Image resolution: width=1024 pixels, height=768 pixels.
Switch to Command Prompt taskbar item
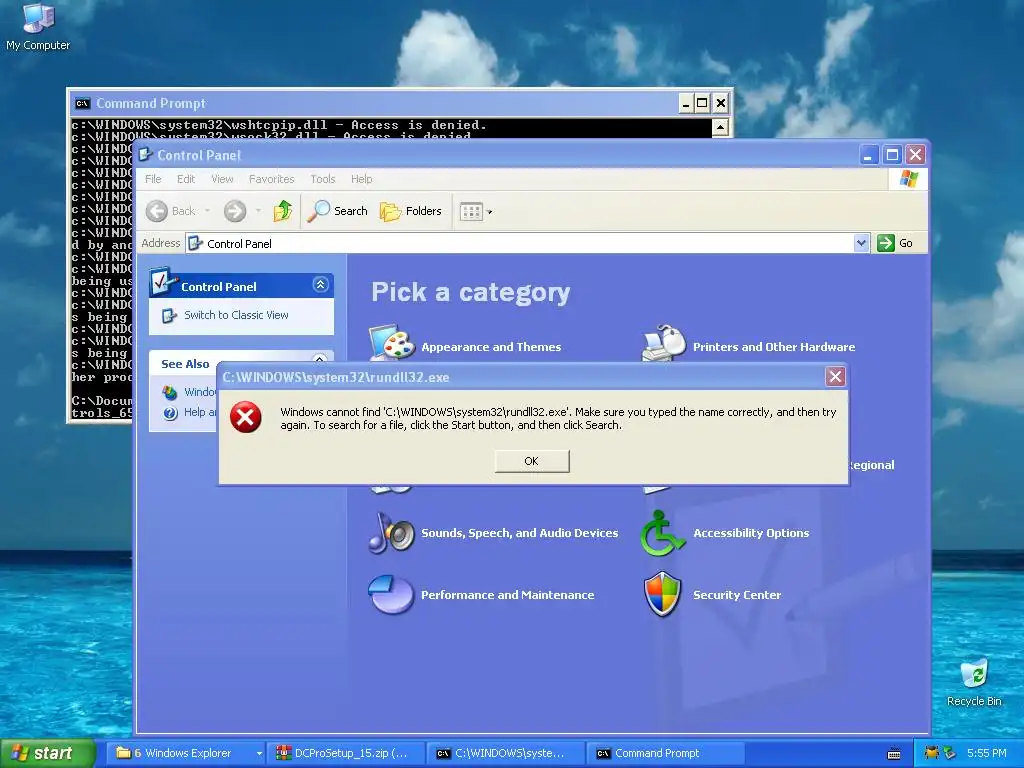666,753
